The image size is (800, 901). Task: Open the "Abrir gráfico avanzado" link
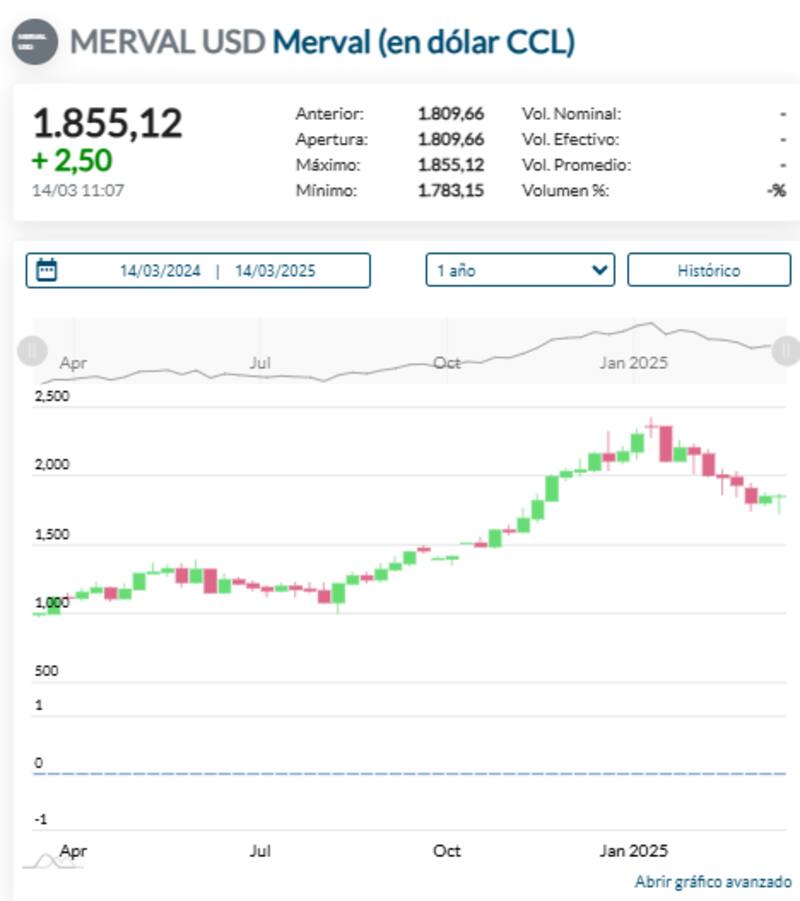(713, 882)
